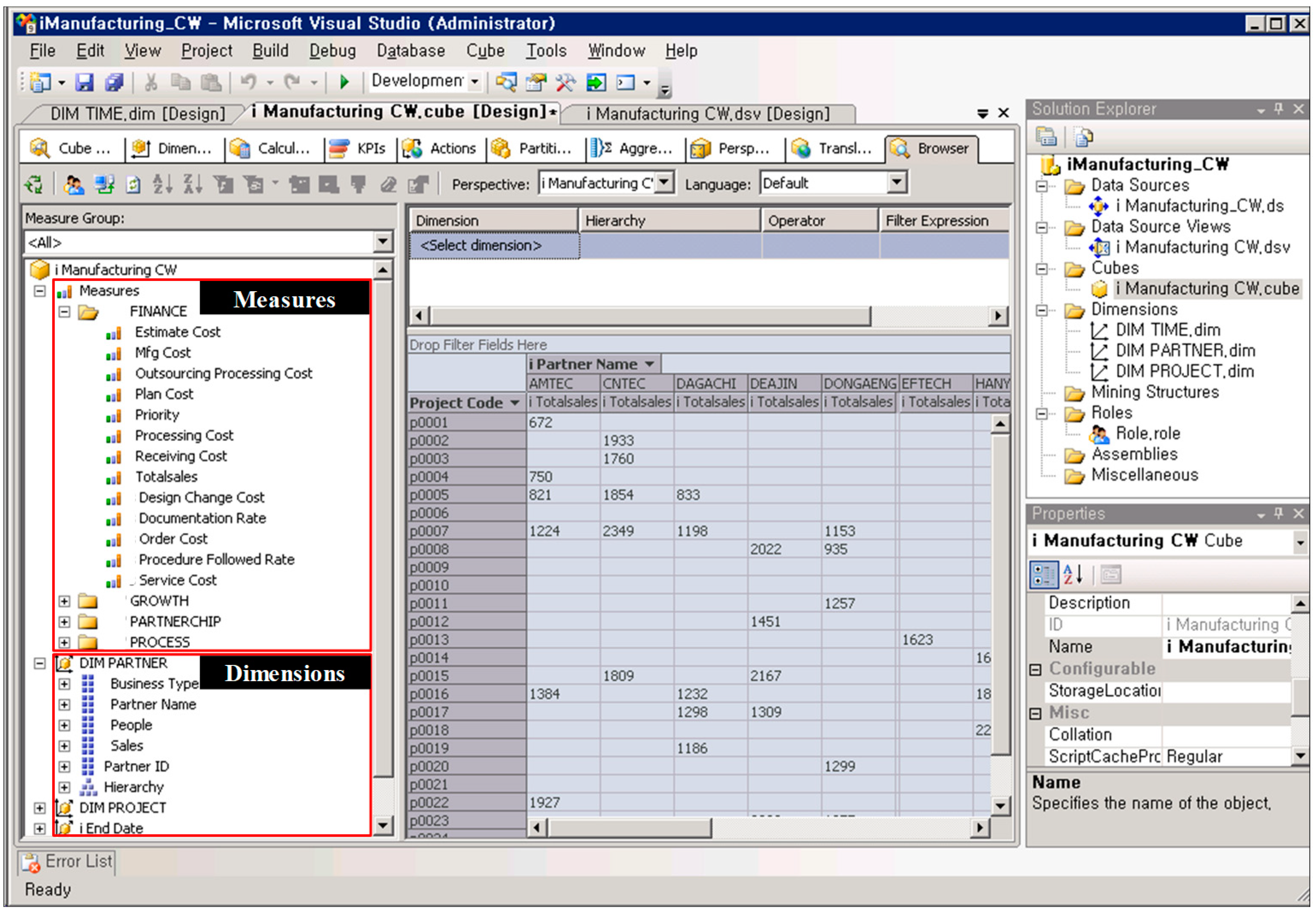The image size is (1316, 916).
Task: Click the KPIs tab icon
Action: click(339, 148)
